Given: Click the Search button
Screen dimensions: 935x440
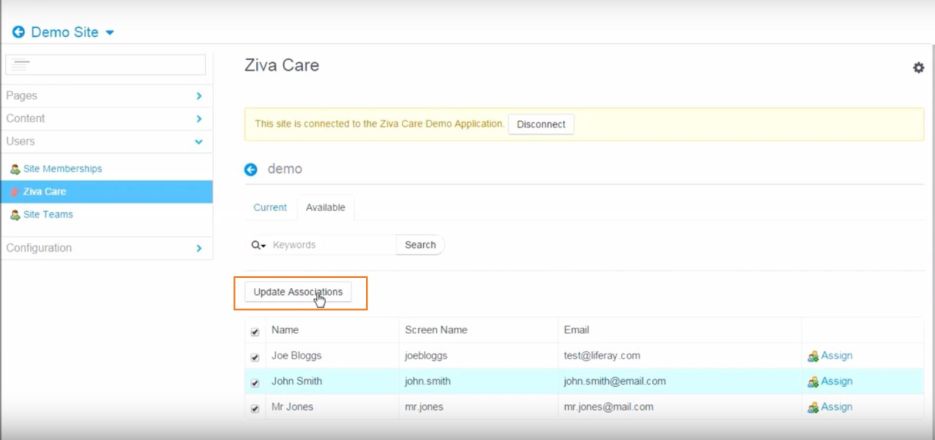Looking at the screenshot, I should 420,244.
